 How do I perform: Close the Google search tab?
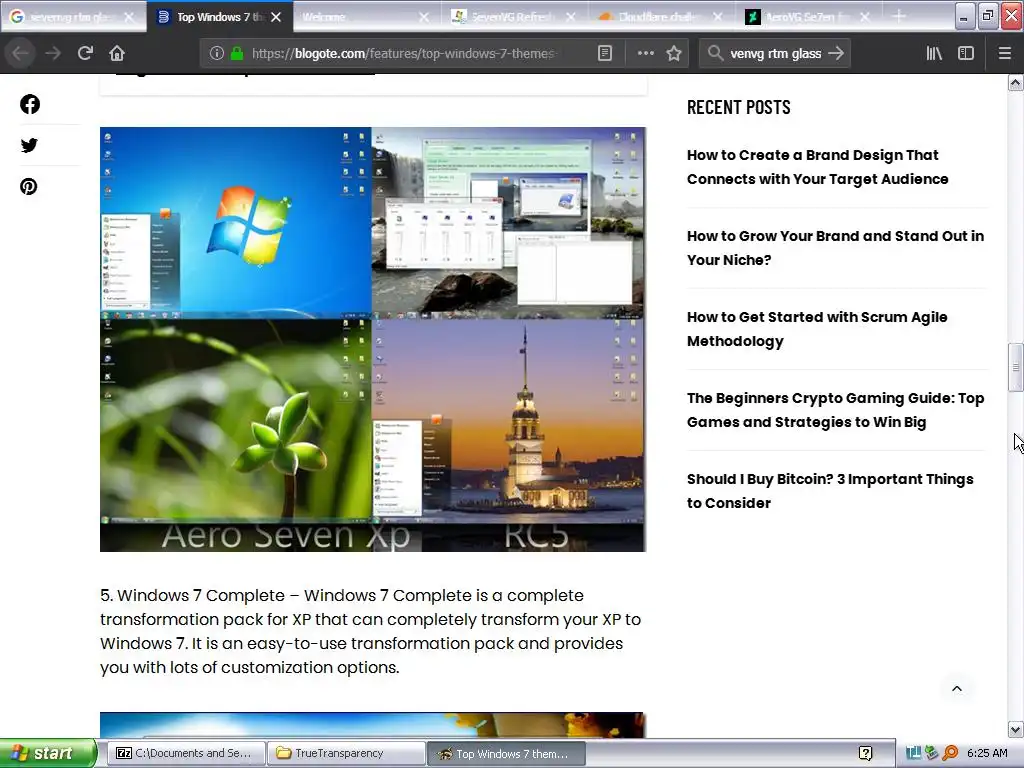(129, 17)
